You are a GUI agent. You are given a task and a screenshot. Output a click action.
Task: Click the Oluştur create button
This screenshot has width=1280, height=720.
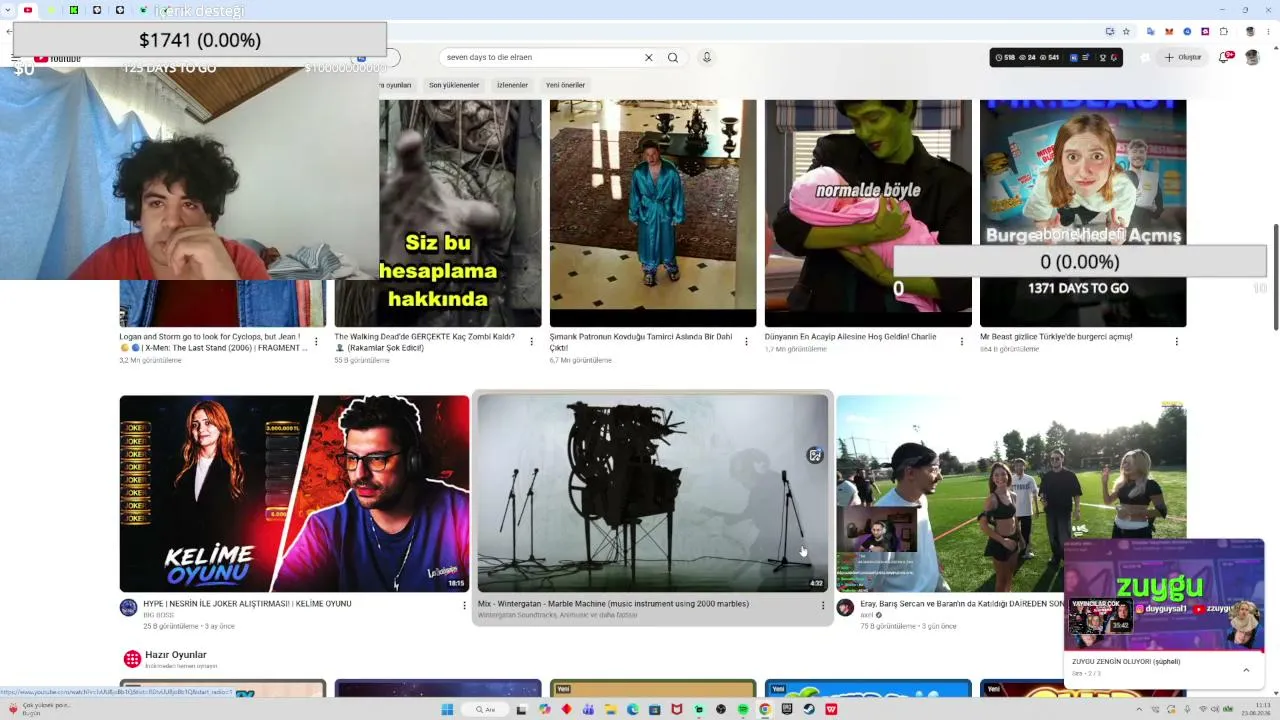[1182, 57]
